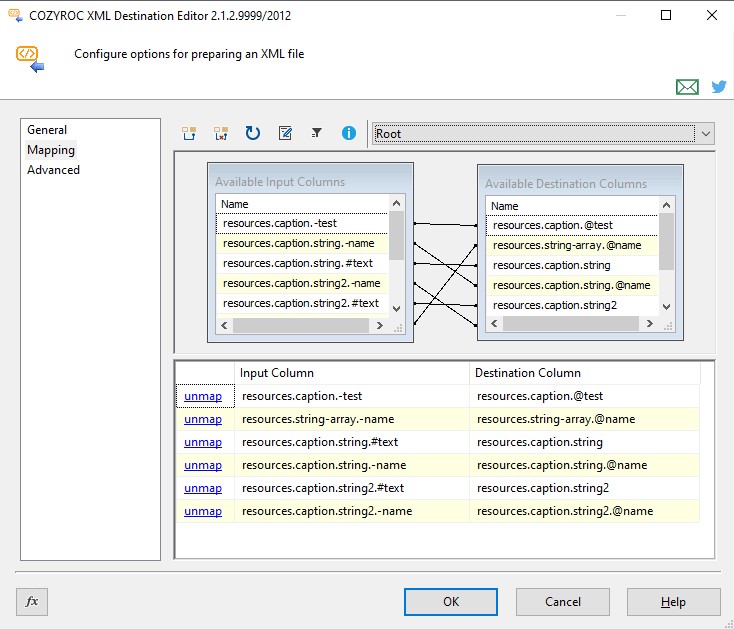Click destination columns scroll up arrow
This screenshot has width=734, height=629.
point(667,205)
